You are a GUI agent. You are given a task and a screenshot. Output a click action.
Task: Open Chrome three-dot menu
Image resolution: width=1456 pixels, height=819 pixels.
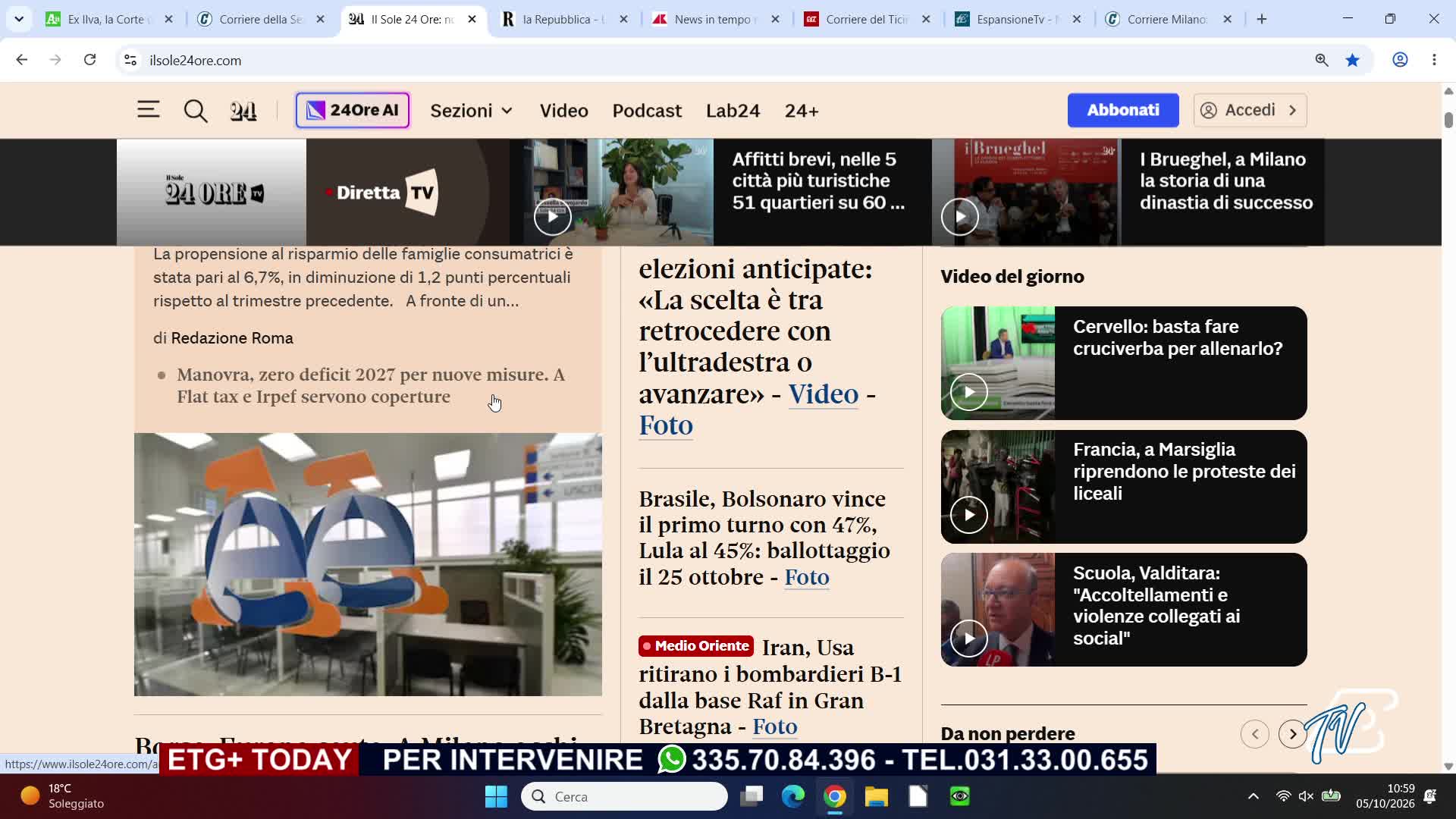coord(1434,60)
